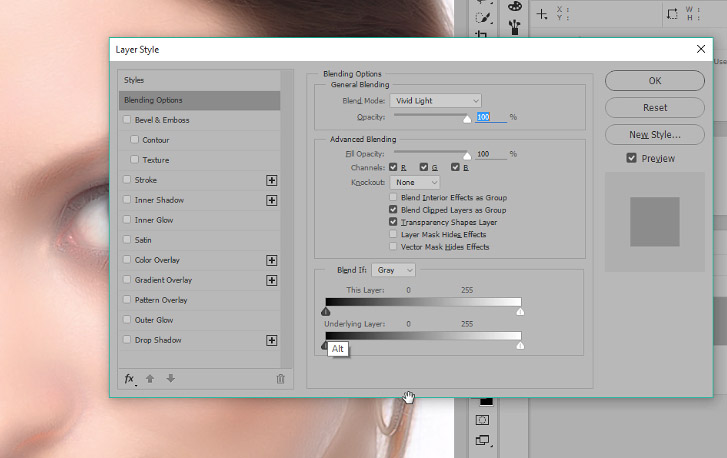
Task: Uncheck the G channel checkbox
Action: (x=424, y=167)
